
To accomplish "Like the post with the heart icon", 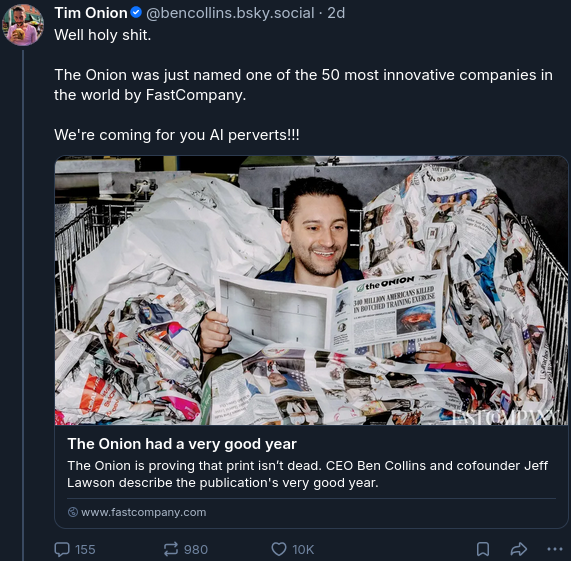I will 279,549.
